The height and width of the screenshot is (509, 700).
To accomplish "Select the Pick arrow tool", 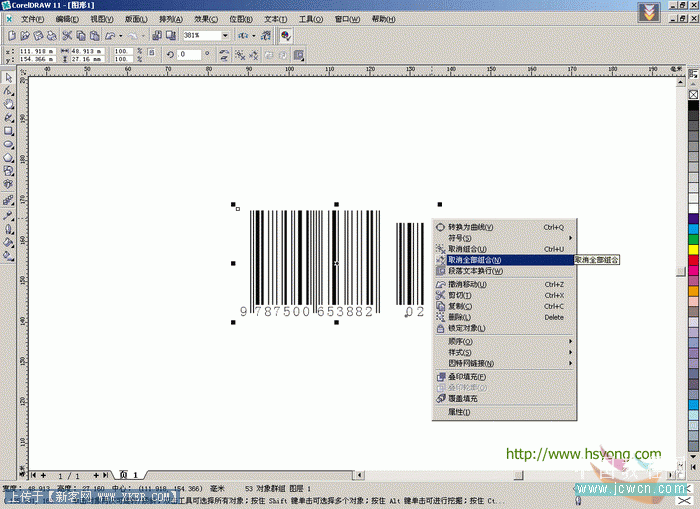I will tap(9, 77).
